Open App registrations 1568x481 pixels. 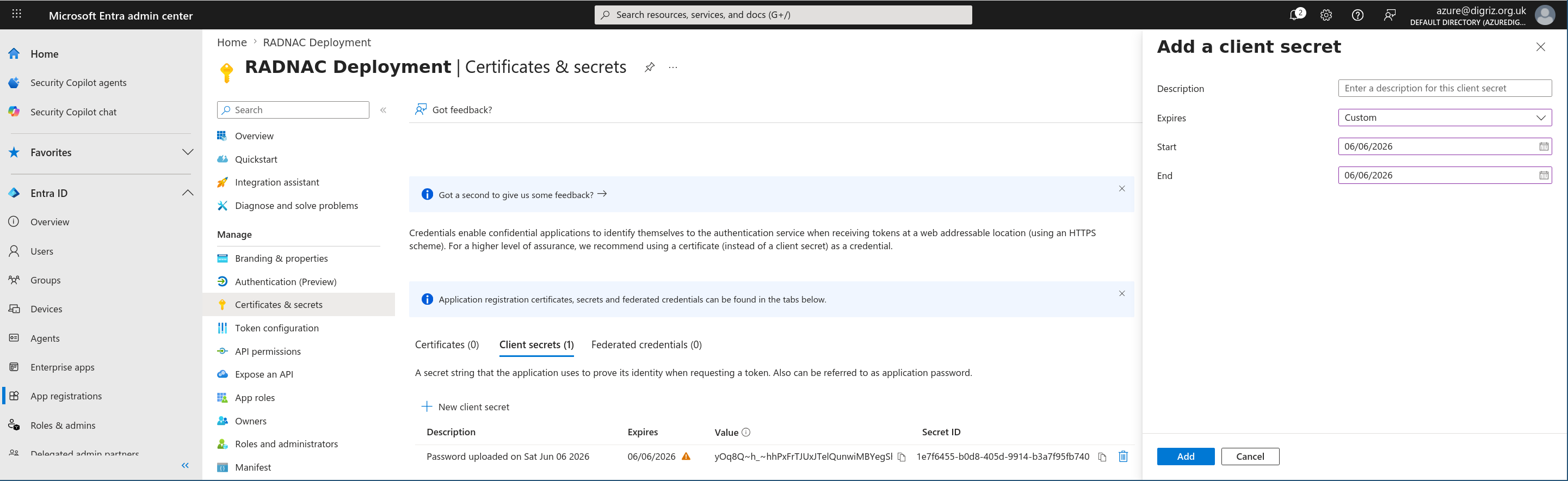pyautogui.click(x=66, y=396)
